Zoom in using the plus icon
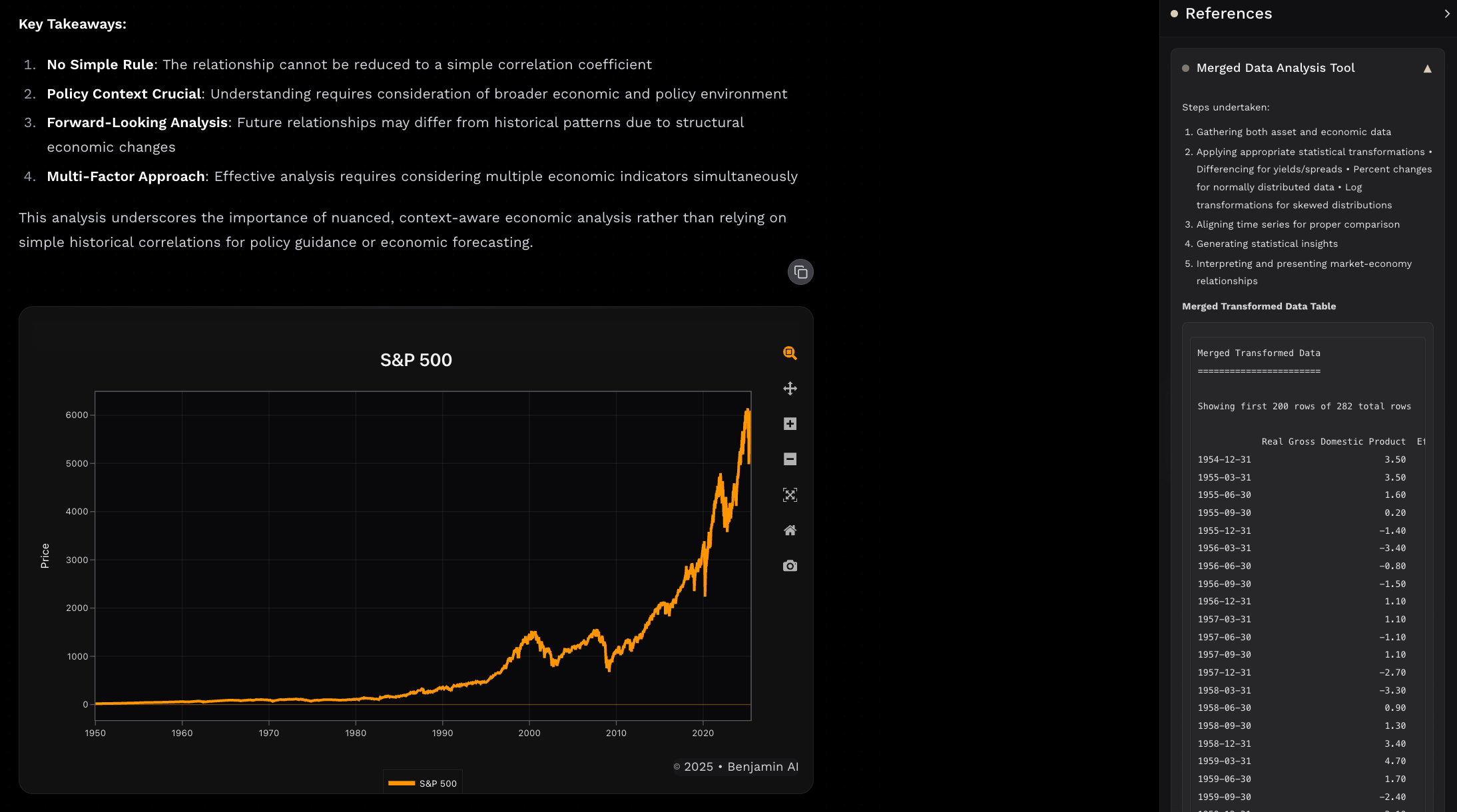 [790, 423]
